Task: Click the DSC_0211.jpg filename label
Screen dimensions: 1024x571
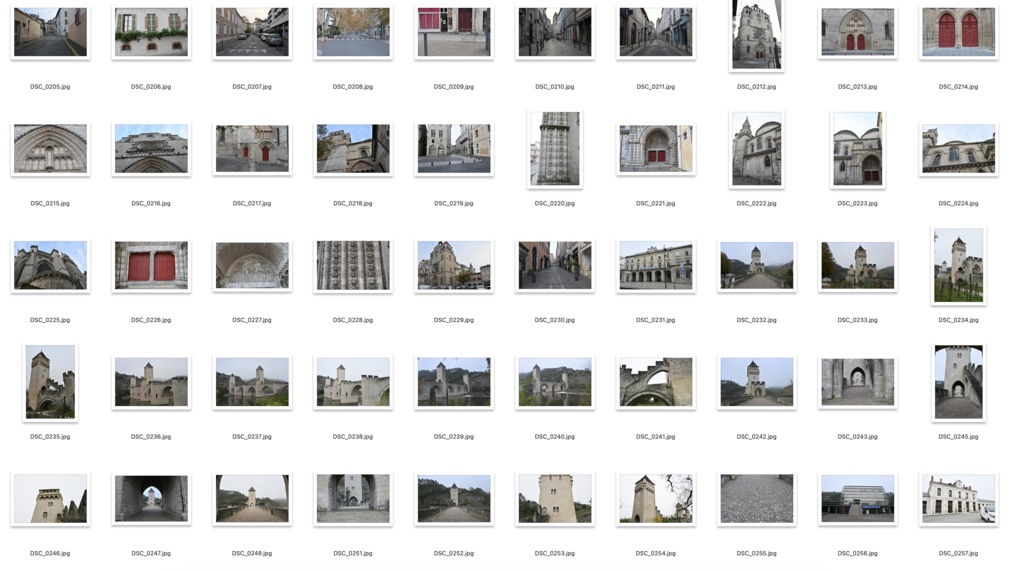Action: (x=656, y=86)
